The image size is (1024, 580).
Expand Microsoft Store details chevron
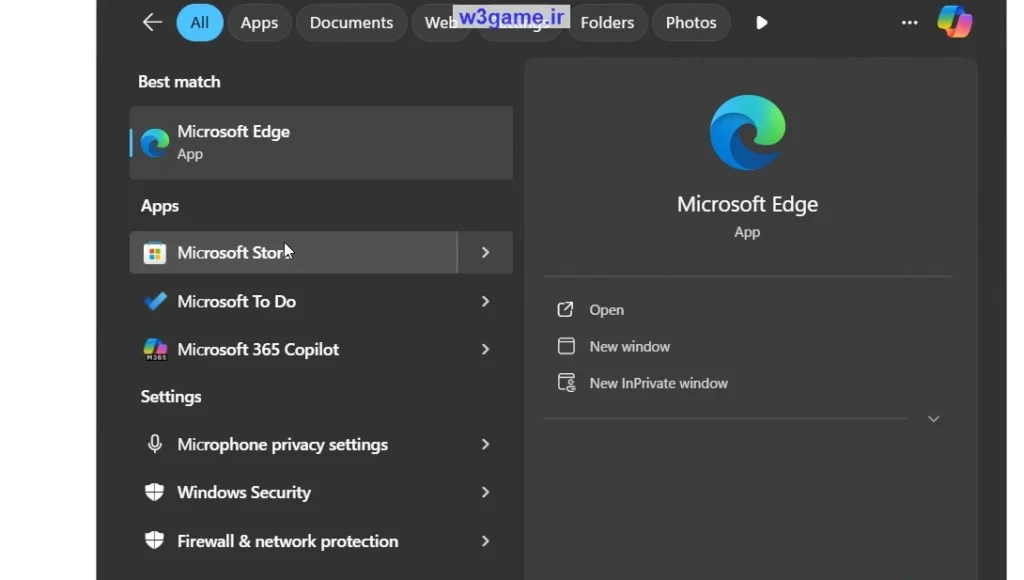(x=485, y=252)
